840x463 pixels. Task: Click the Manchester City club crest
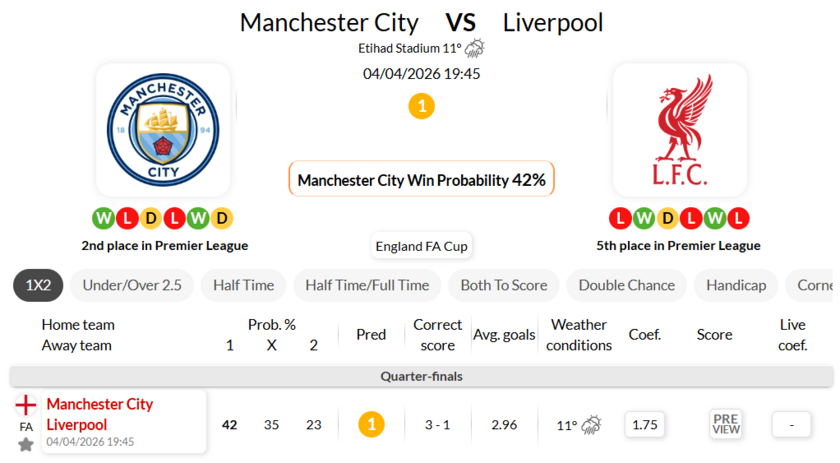coord(163,130)
